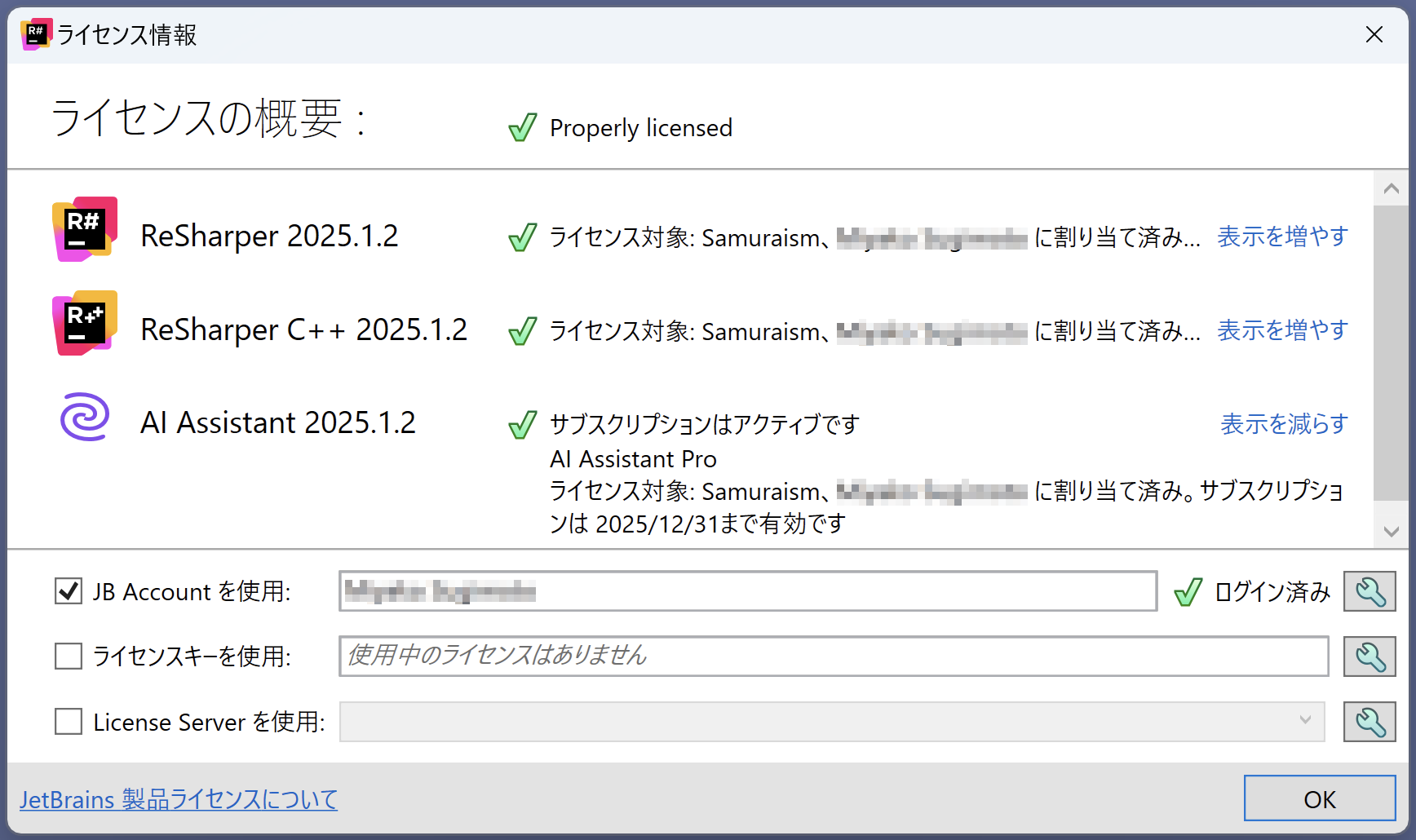Viewport: 1416px width, 840px height.
Task: Click the OK button
Action: [1320, 798]
